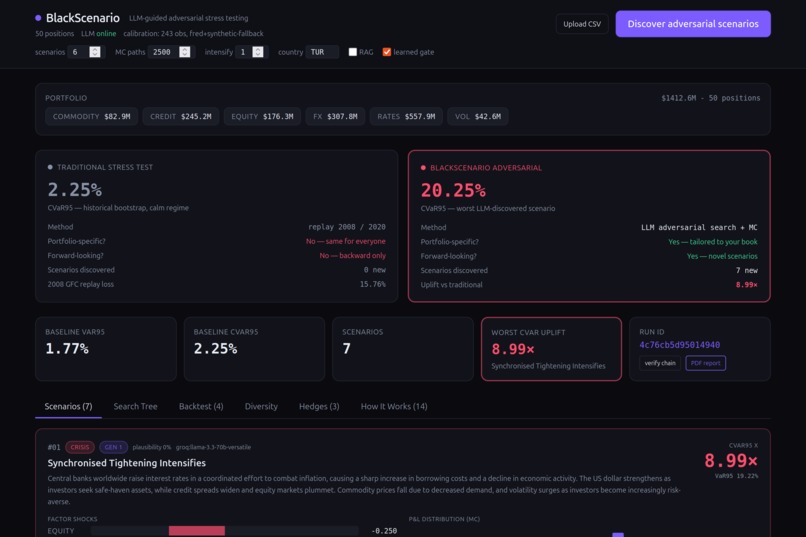Click the Scenarios 7 summary card
806x537 pixels.
[403, 349]
